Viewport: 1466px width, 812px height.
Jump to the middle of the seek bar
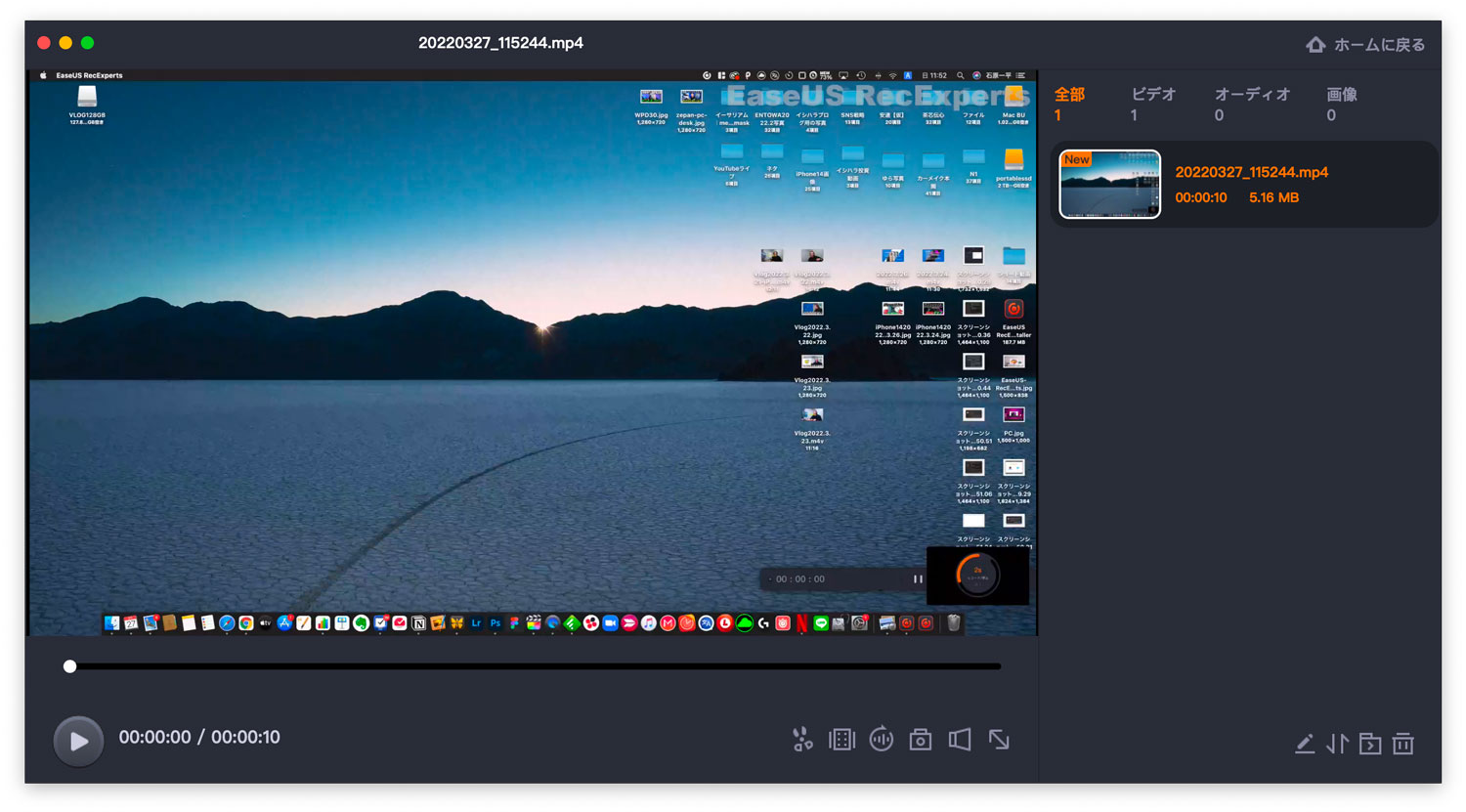click(x=535, y=666)
